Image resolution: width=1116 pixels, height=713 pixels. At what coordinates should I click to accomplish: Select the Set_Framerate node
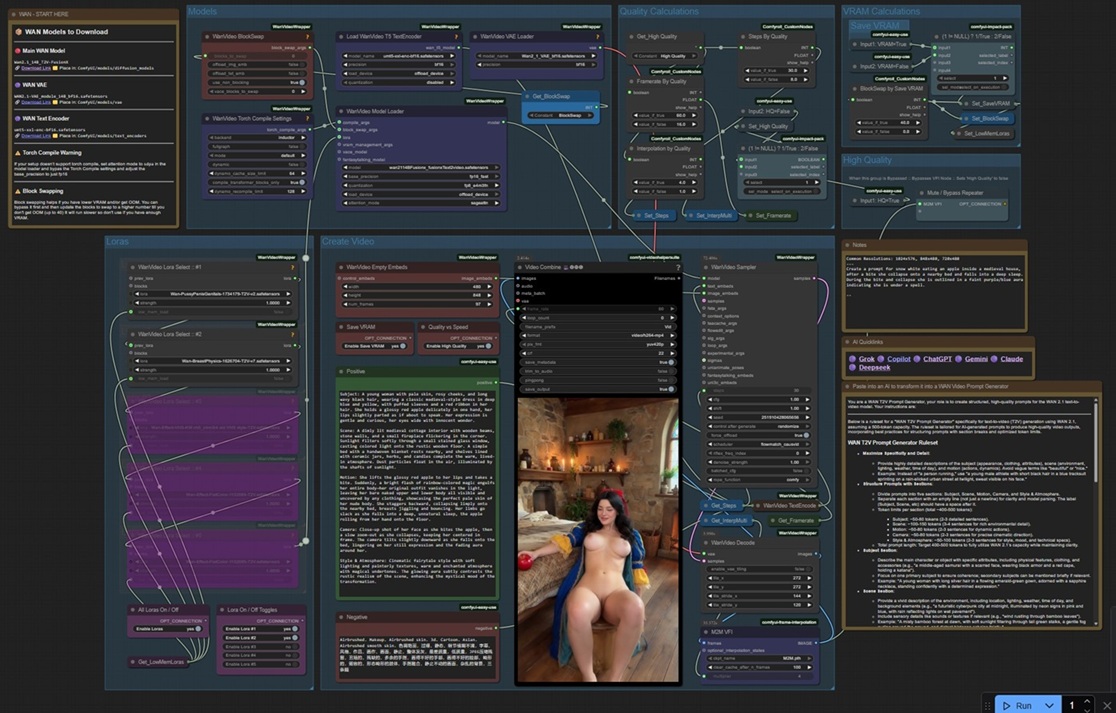tap(770, 216)
